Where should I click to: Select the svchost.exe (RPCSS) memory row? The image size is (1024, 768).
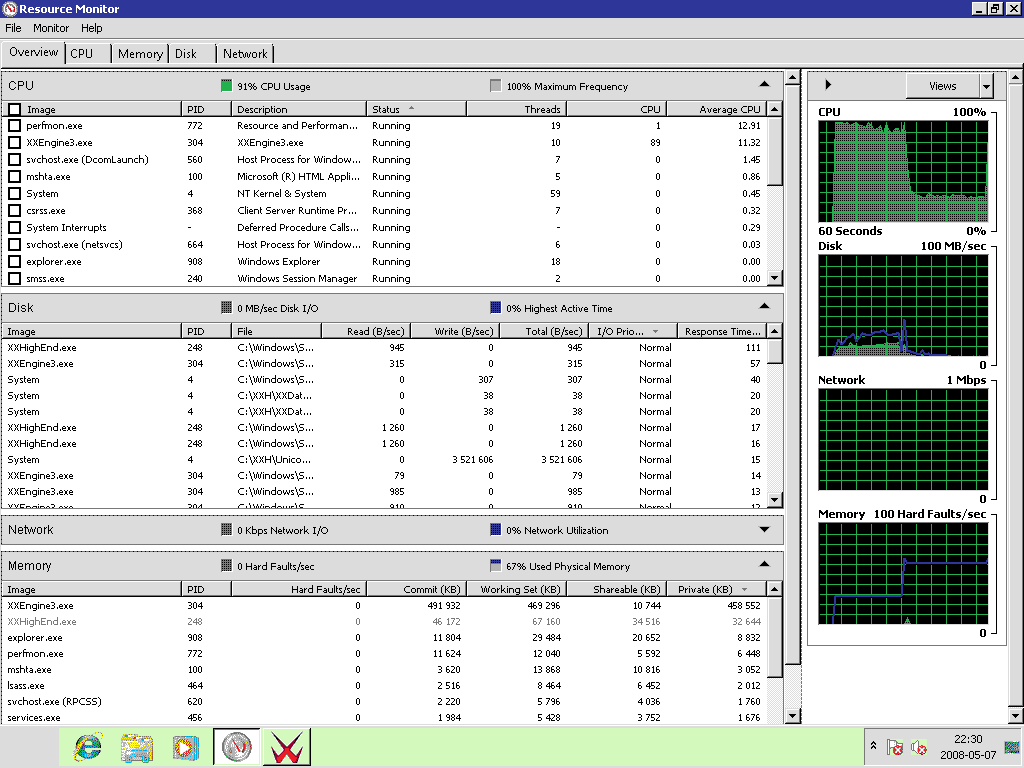click(x=384, y=701)
